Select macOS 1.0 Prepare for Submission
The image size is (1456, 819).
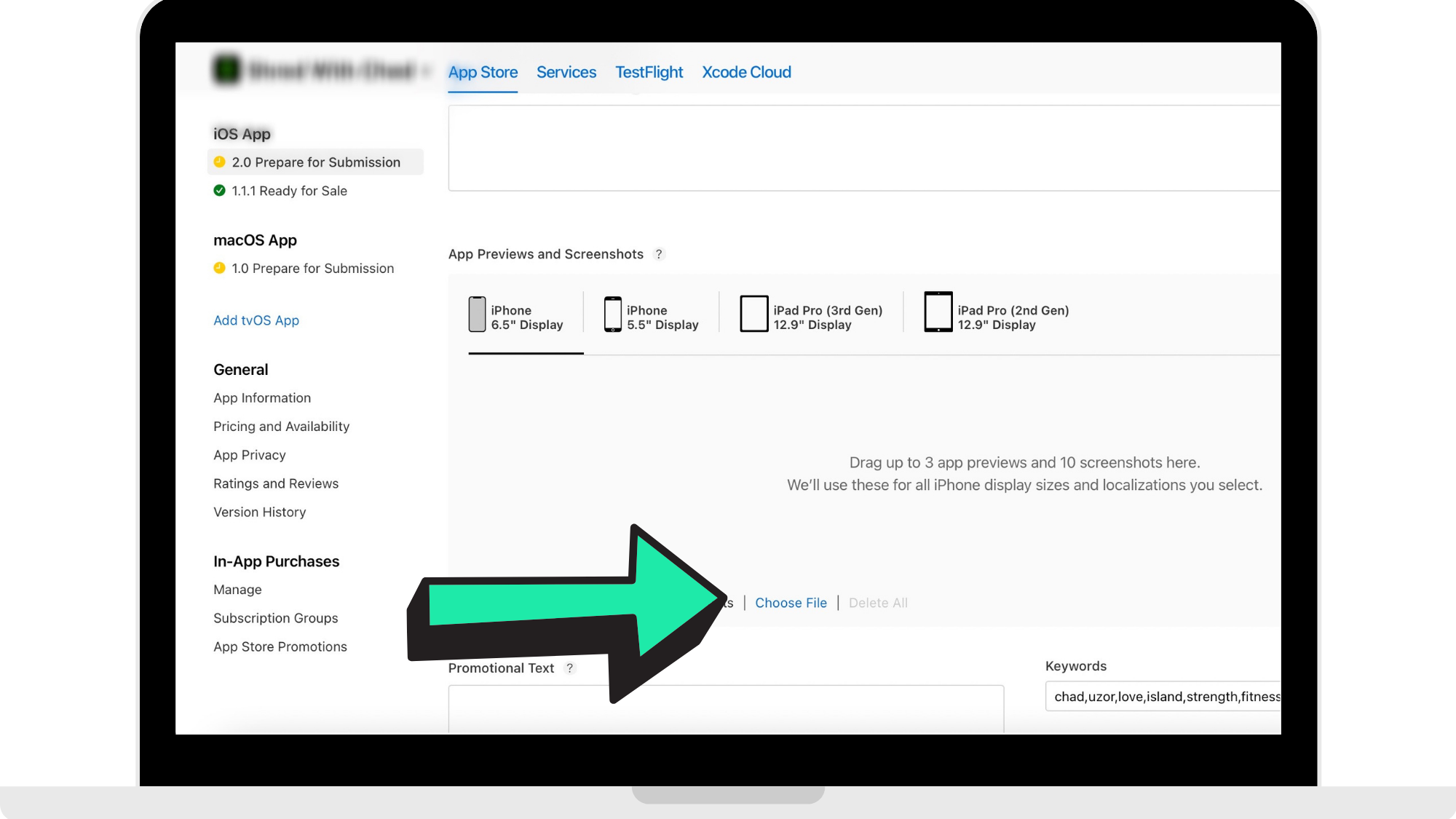[312, 269]
